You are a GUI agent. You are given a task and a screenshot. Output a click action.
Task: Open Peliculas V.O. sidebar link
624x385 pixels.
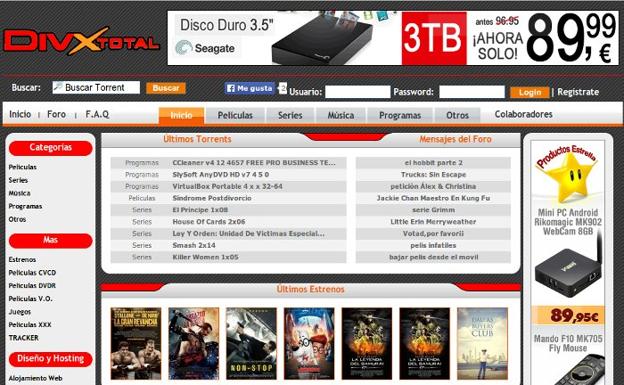[30, 299]
